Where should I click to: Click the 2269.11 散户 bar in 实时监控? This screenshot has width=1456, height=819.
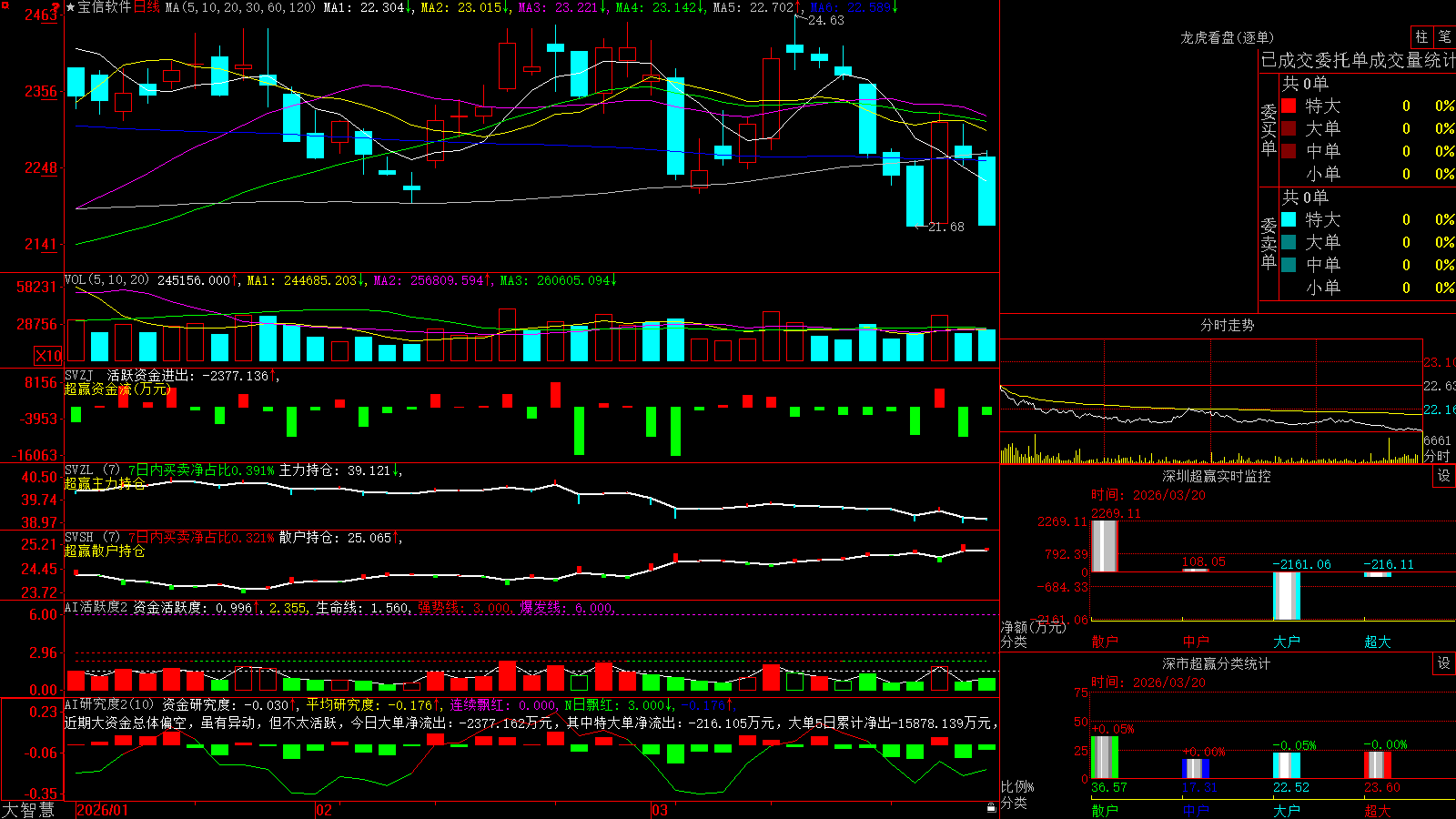tap(1105, 546)
